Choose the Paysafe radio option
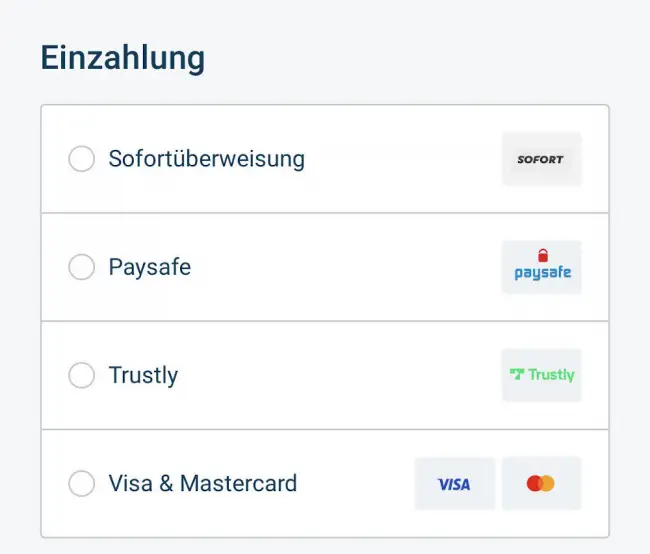650x554 pixels. point(81,267)
